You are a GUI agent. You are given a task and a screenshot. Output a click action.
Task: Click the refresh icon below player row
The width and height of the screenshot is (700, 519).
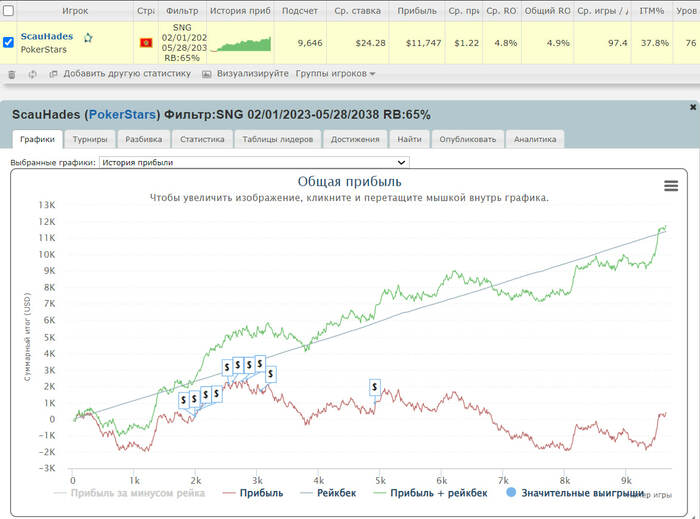(32, 74)
